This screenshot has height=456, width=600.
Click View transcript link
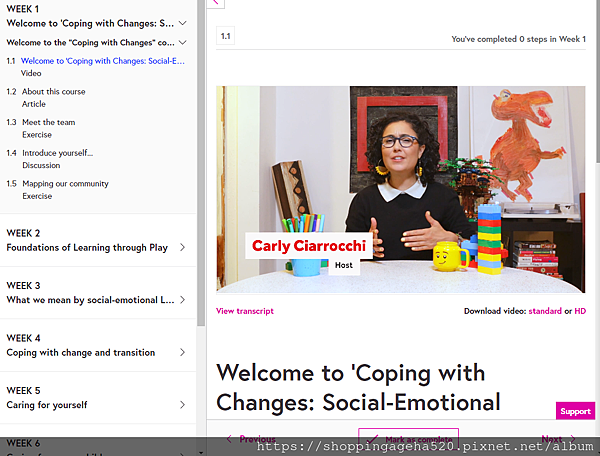(245, 311)
